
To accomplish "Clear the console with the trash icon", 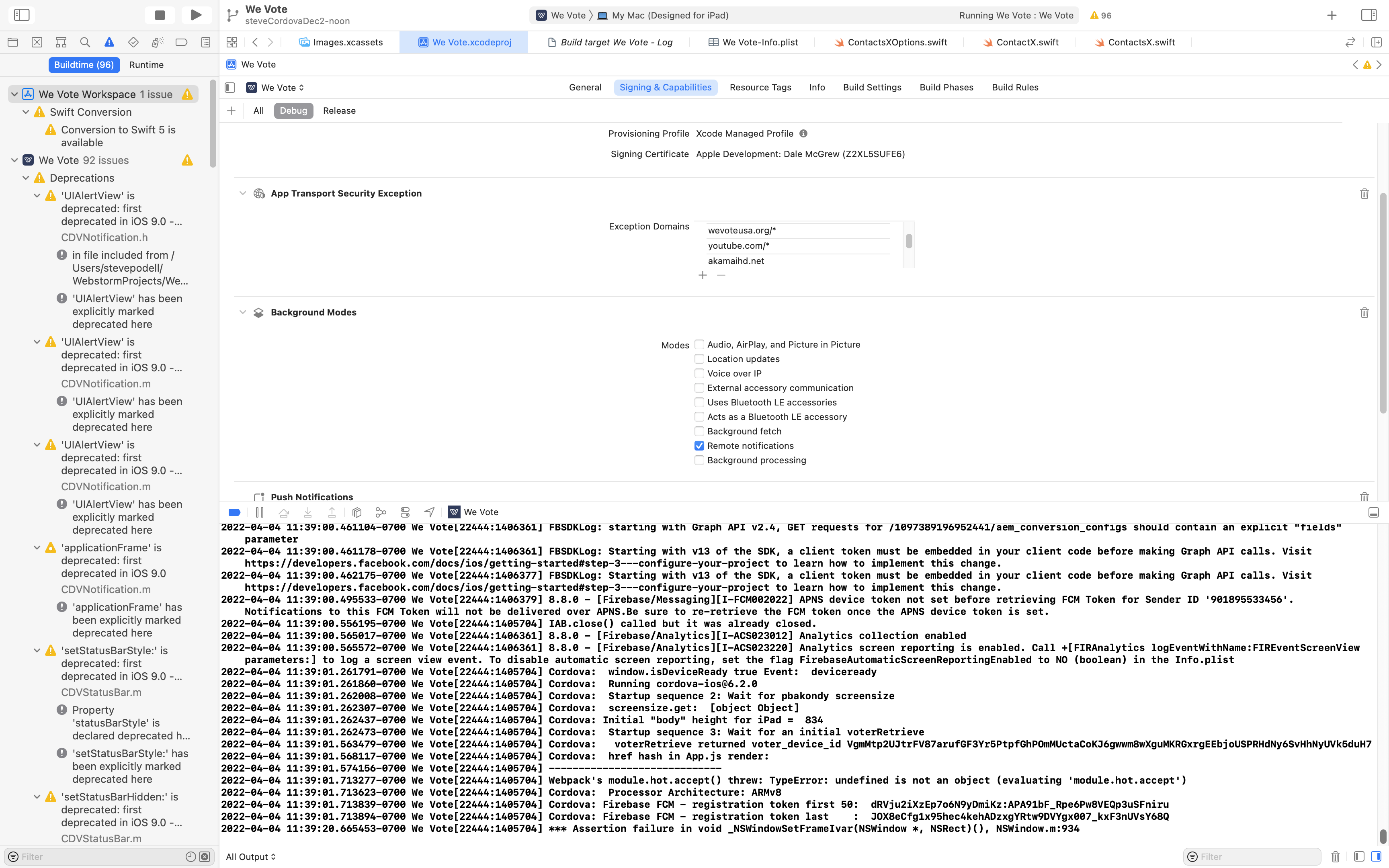I will click(x=1335, y=856).
